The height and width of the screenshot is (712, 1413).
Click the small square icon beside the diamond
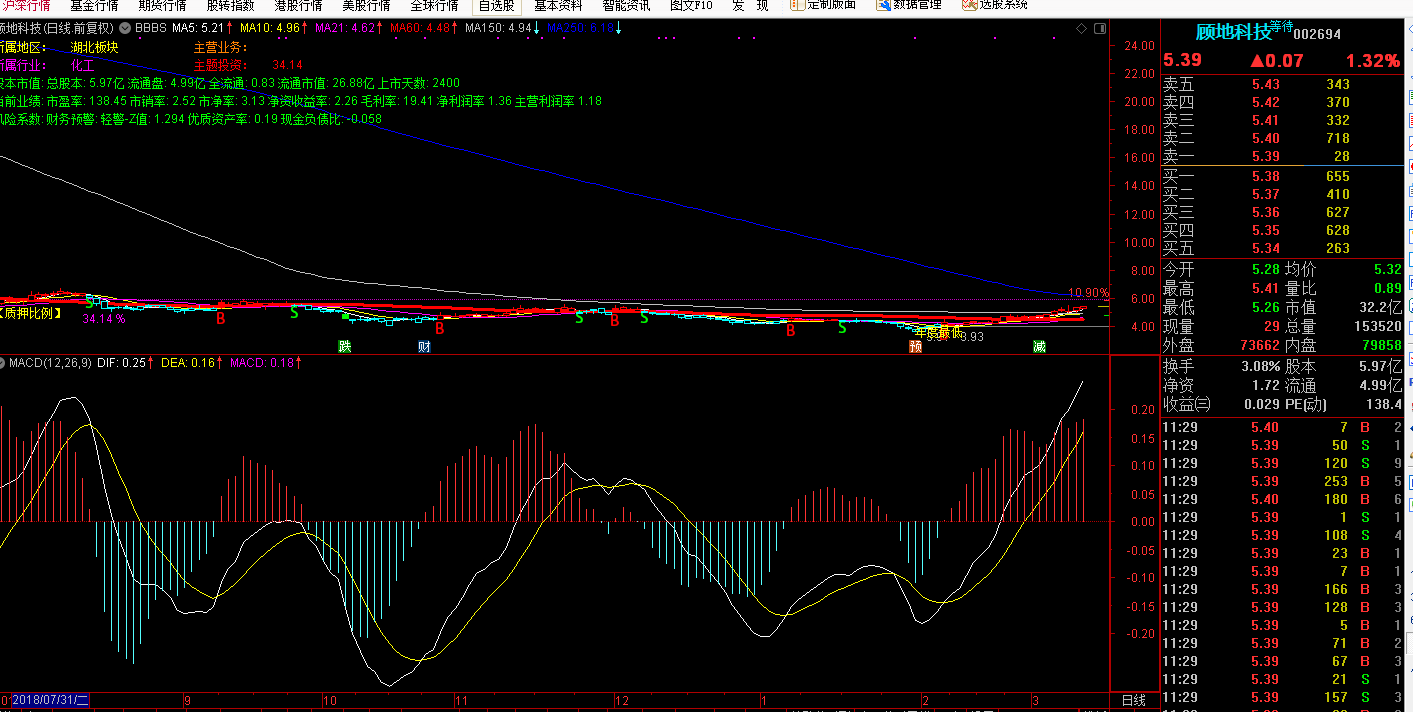(1100, 29)
